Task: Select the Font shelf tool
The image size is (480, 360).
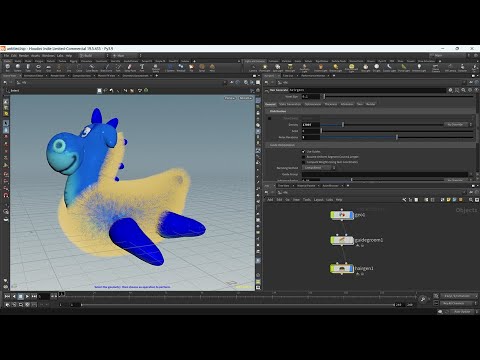Action: click(142, 68)
